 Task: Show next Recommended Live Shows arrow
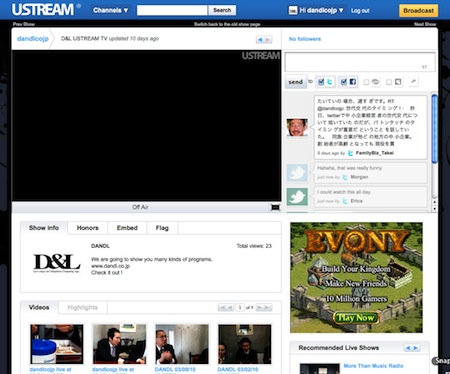tap(415, 348)
